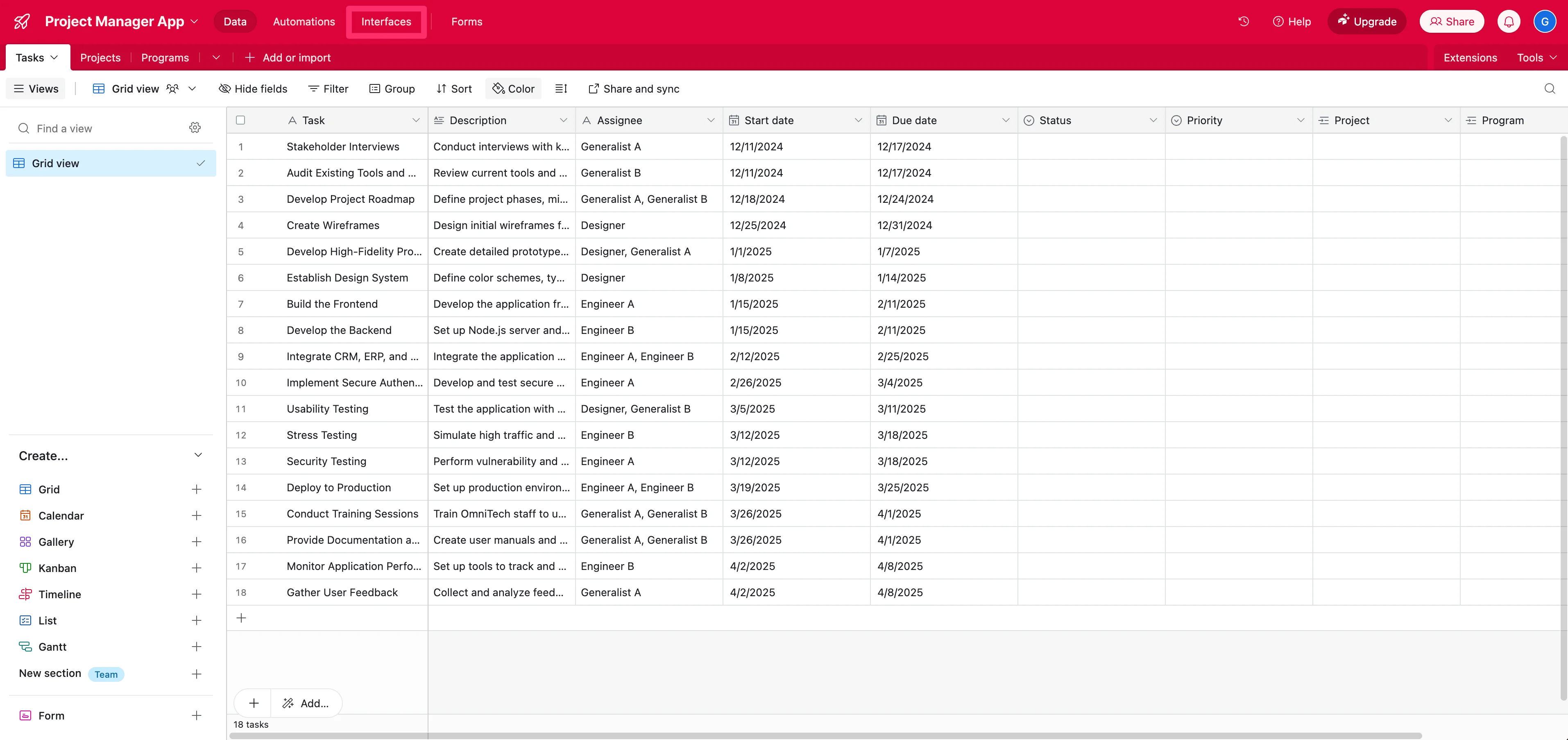The width and height of the screenshot is (1568, 740).
Task: Add a new Gantt view
Action: 196,646
